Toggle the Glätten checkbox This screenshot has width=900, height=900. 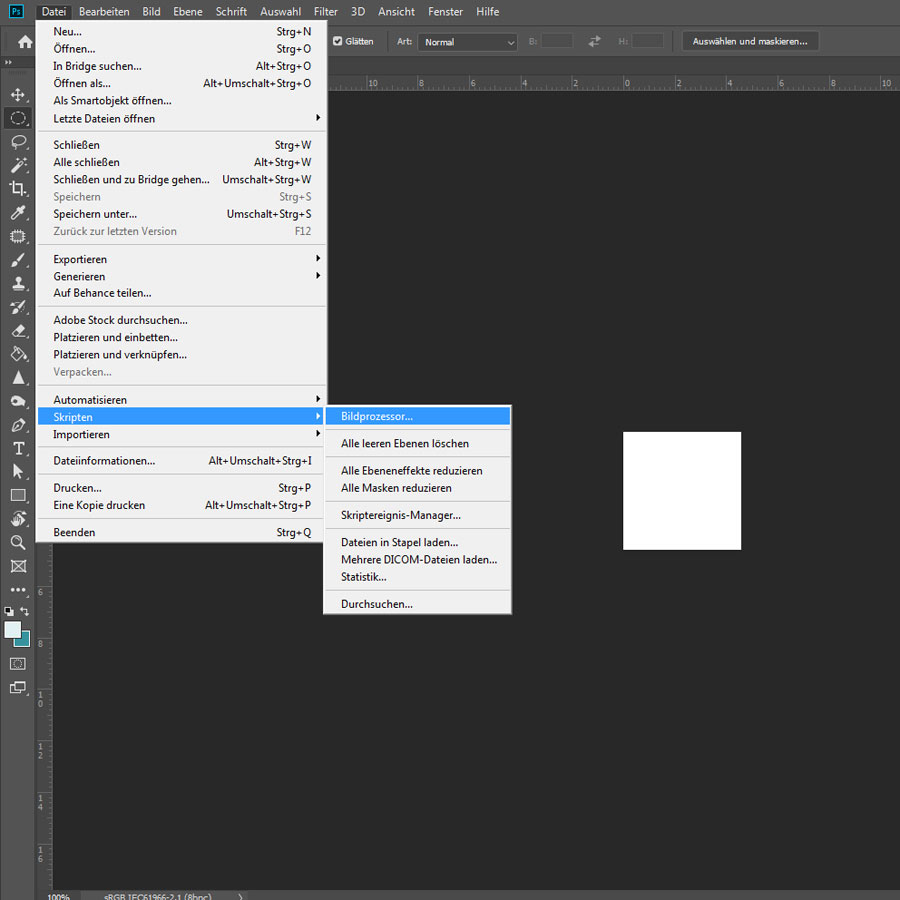[337, 42]
